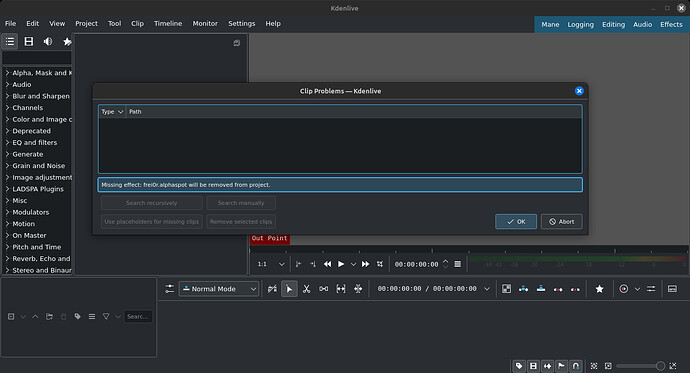Screen dimensions: 690x373
Task: Open the monitor hamburger options menu
Action: pos(458,264)
